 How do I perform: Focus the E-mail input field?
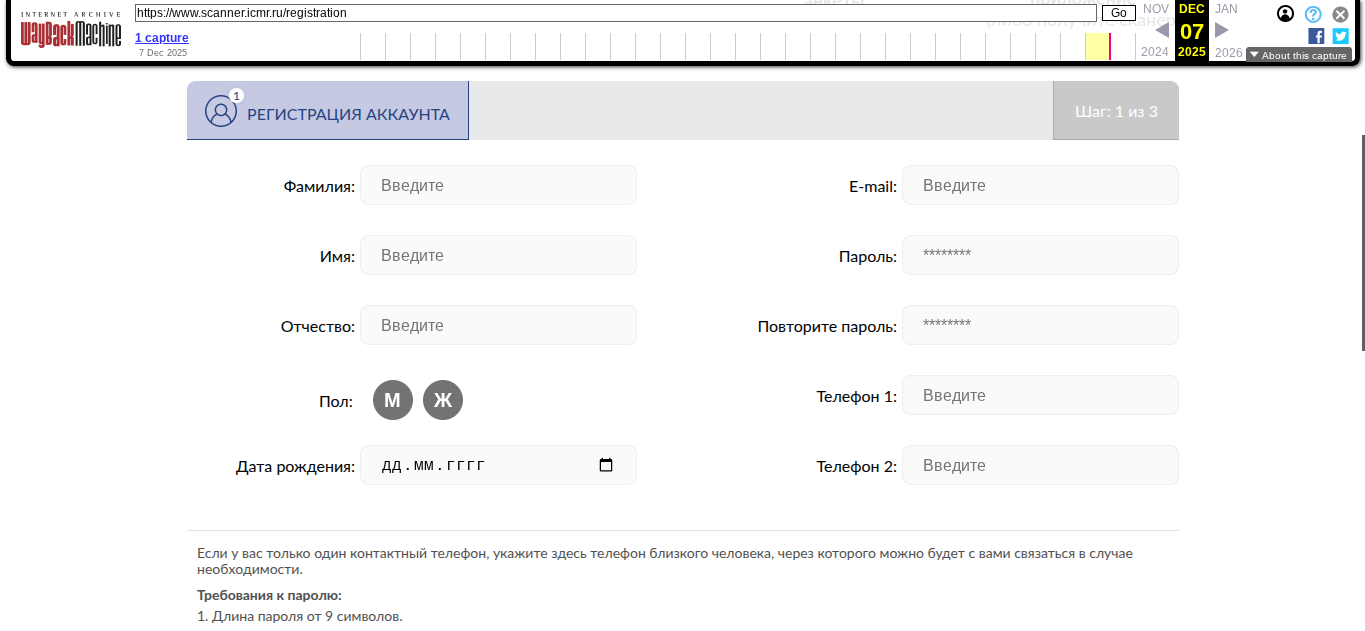click(x=1040, y=185)
